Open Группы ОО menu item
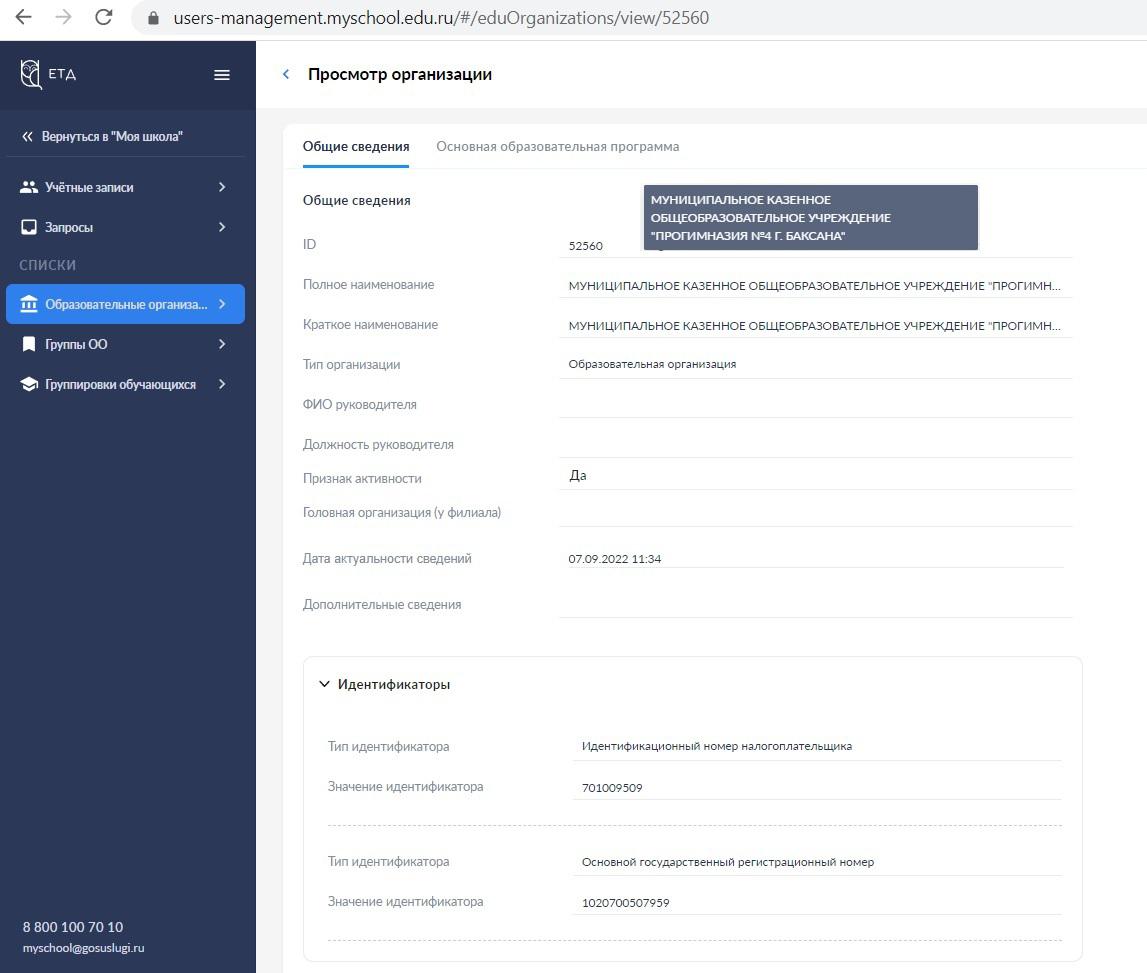1147x973 pixels. (125, 344)
